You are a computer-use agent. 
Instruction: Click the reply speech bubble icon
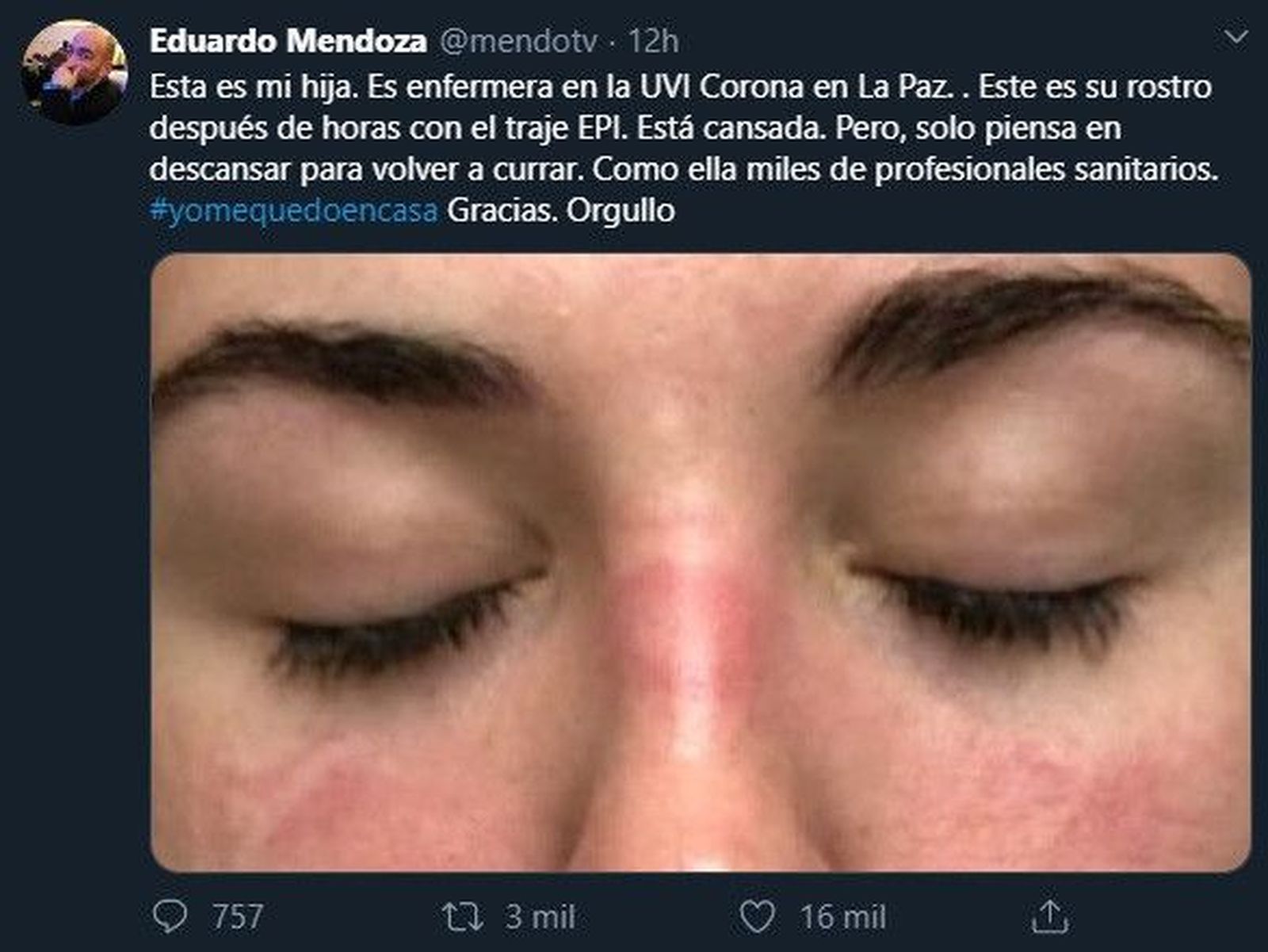click(170, 916)
